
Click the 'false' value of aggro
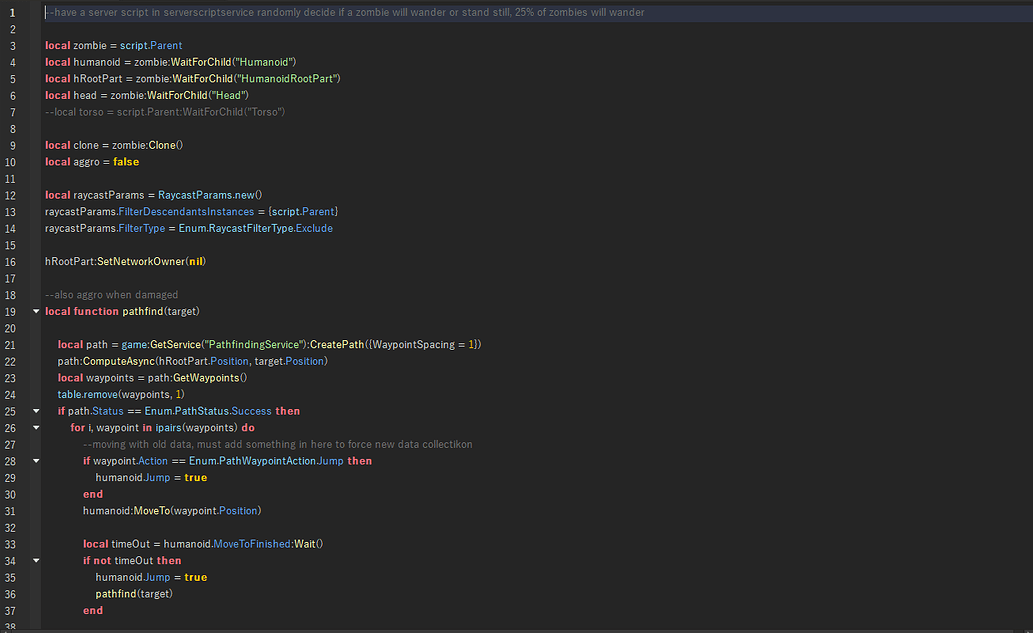[126, 162]
